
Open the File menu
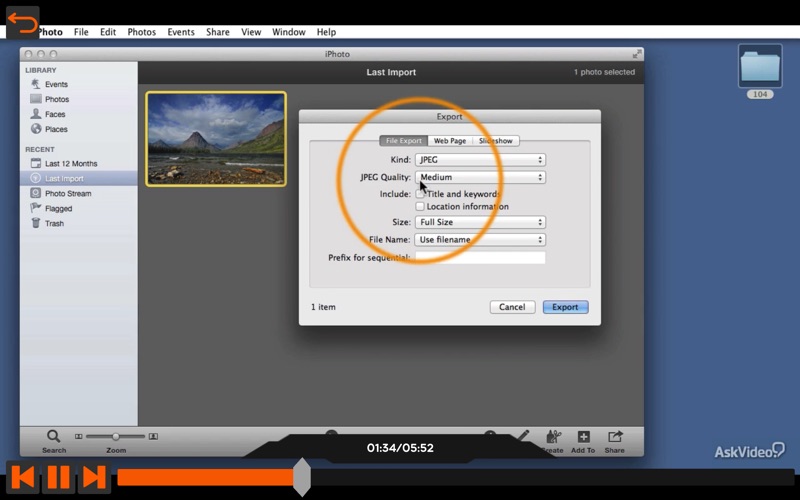81,32
